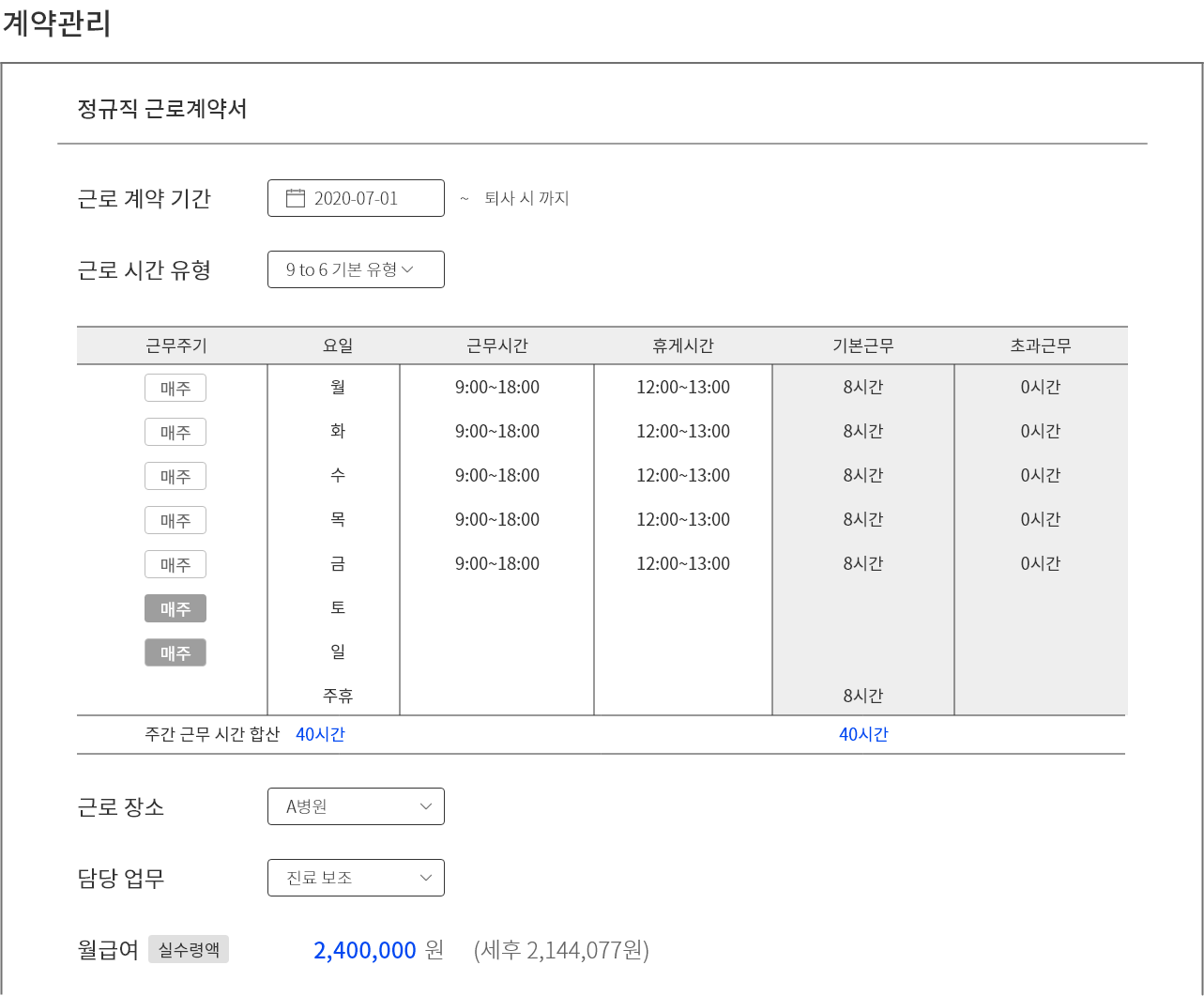Image resolution: width=1204 pixels, height=996 pixels.
Task: Click the 2,400,000 salary amount
Action: click(365, 950)
